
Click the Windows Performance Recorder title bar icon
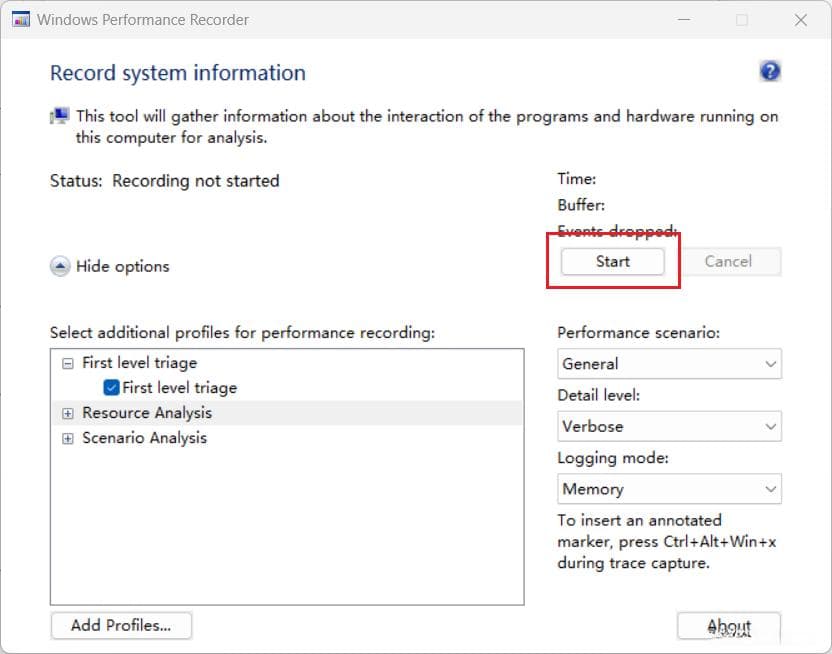pos(21,20)
